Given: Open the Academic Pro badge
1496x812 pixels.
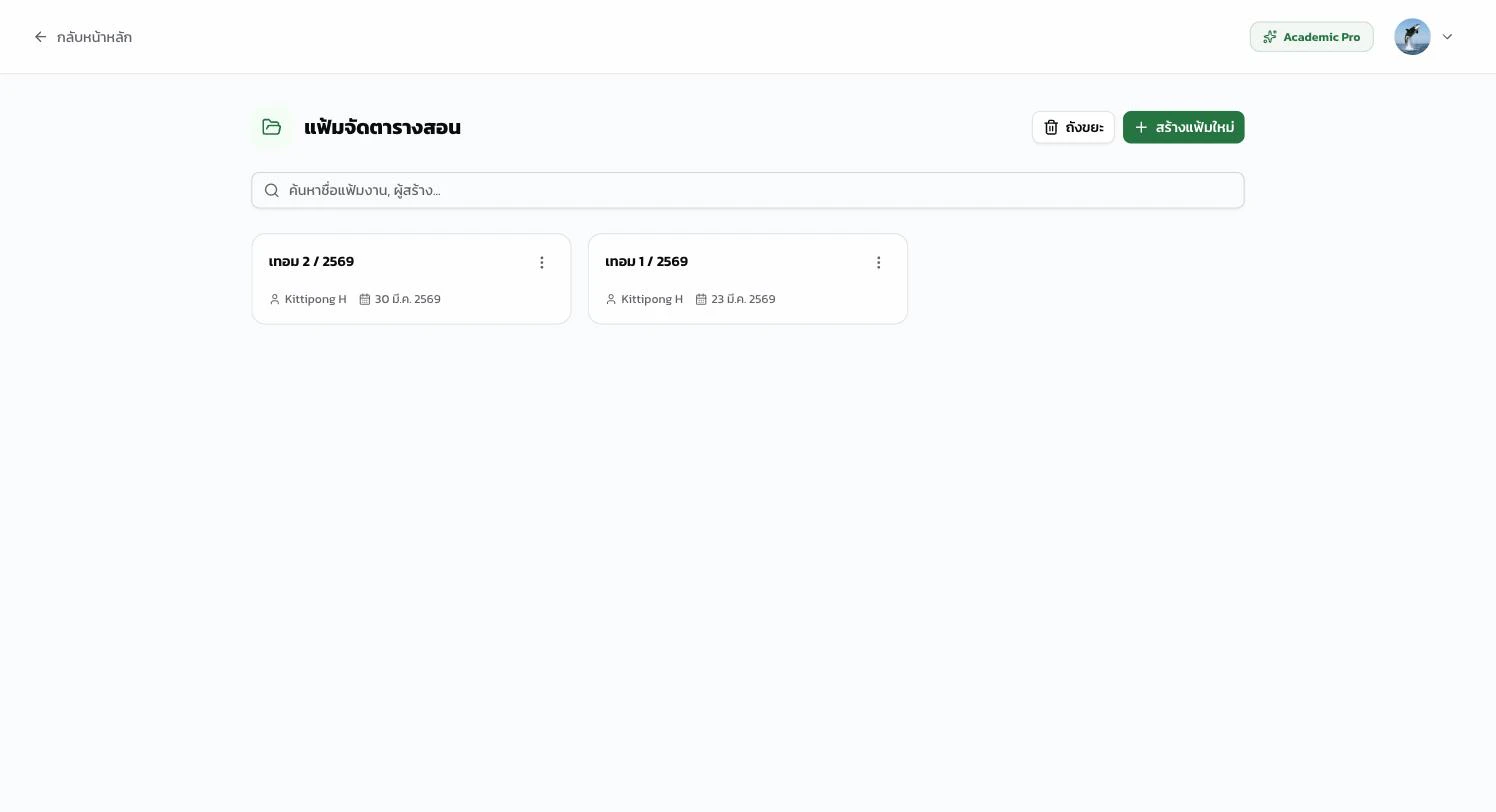Looking at the screenshot, I should [x=1311, y=37].
